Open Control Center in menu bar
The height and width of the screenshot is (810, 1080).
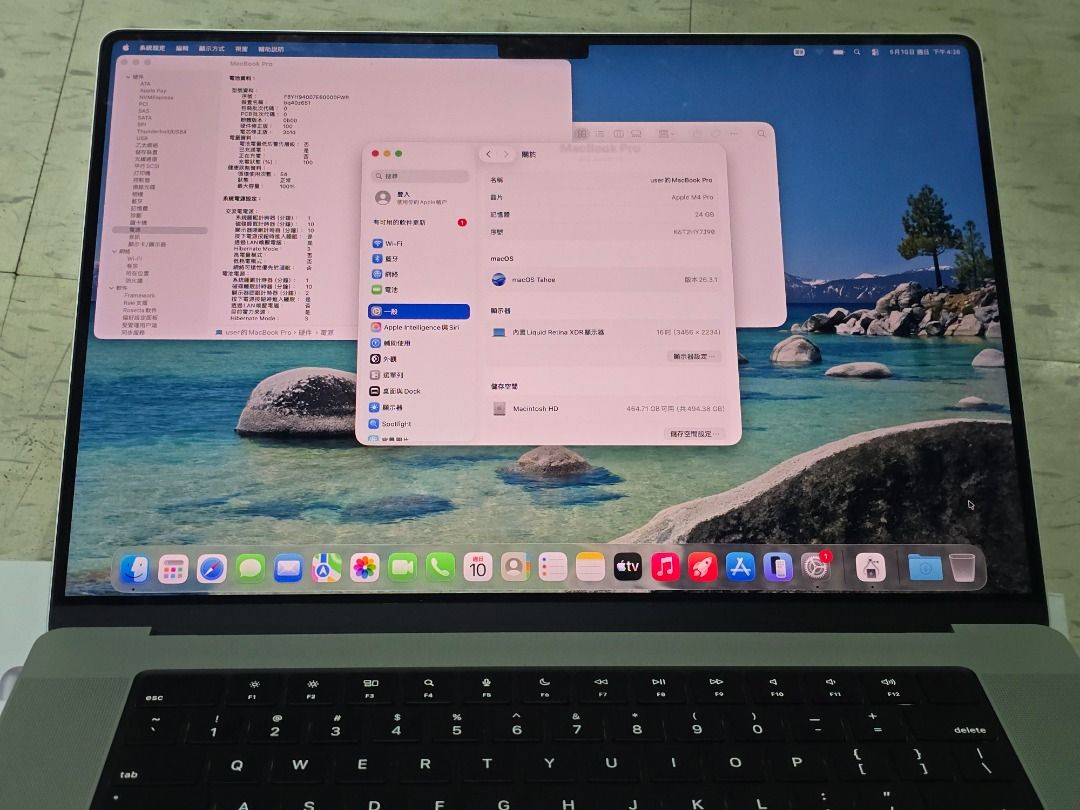(875, 52)
